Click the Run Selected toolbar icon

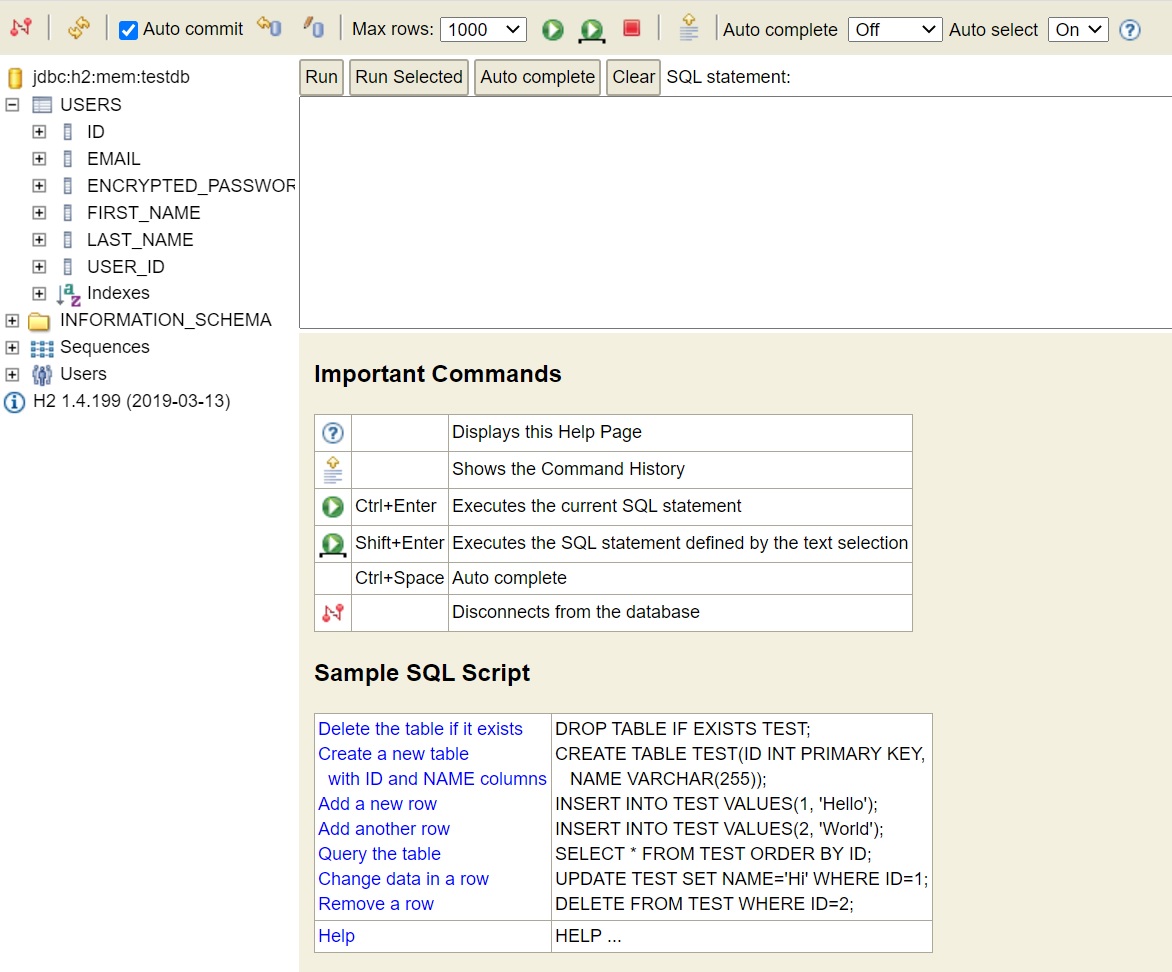pos(592,30)
